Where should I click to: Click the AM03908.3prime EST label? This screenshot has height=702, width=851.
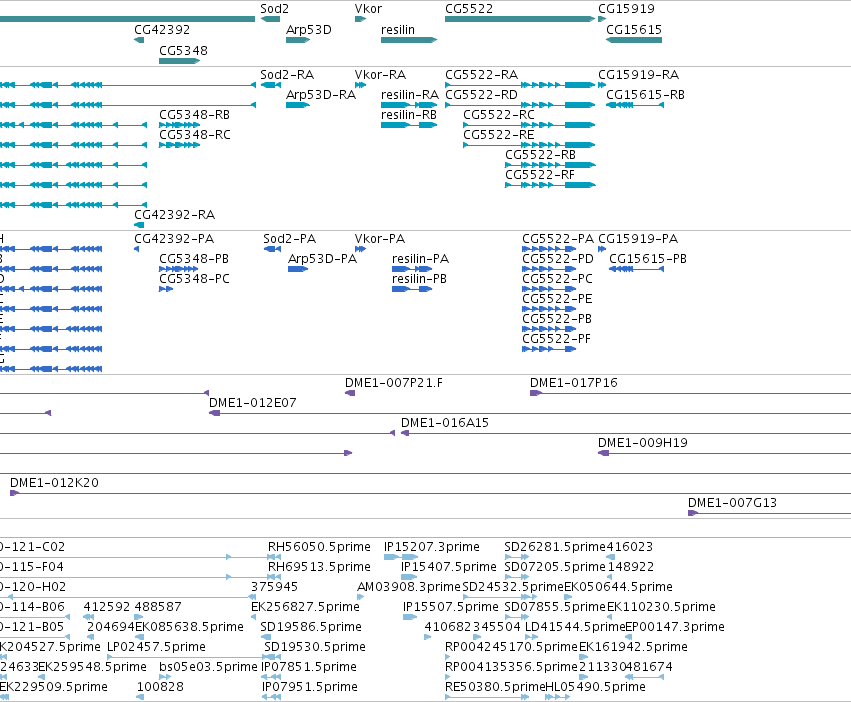point(409,587)
